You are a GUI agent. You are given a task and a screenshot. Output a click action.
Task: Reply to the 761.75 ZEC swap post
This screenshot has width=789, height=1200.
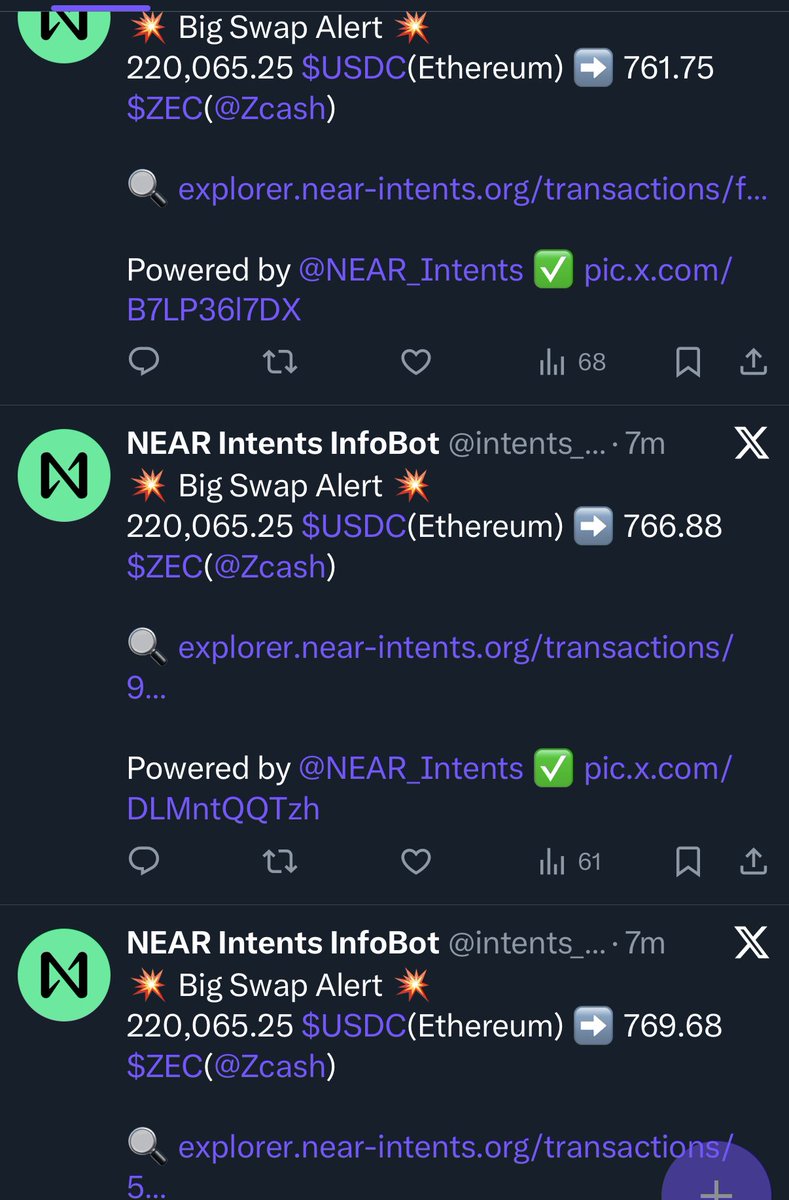point(145,362)
